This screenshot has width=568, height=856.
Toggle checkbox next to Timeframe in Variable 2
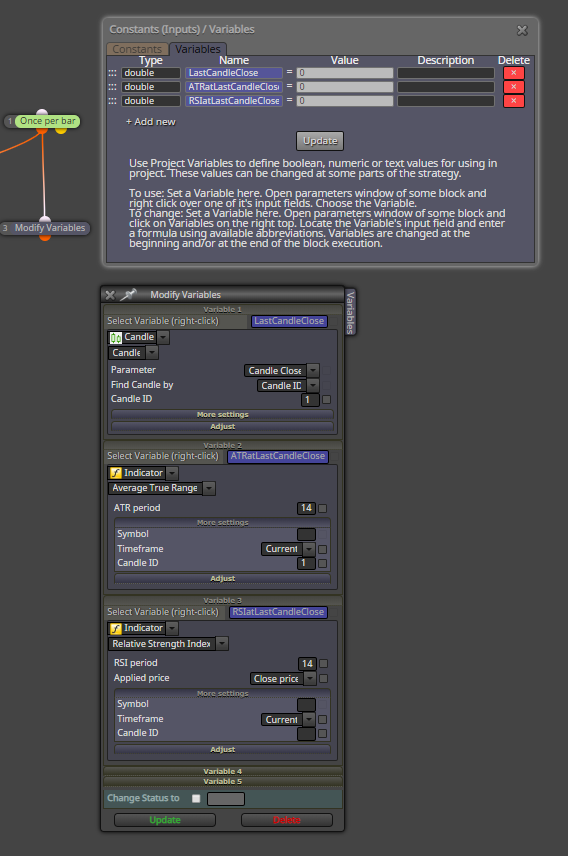(x=322, y=550)
